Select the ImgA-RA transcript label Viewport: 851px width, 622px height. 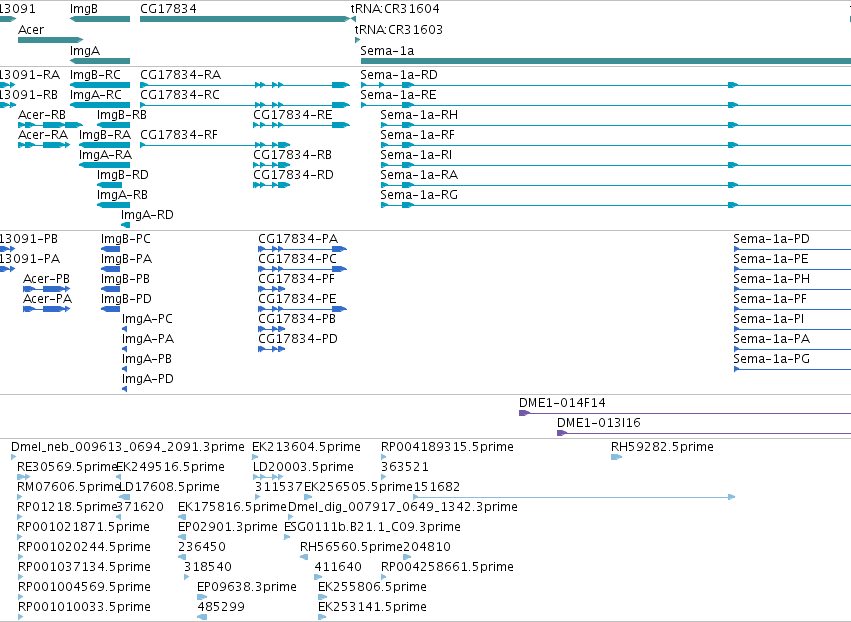click(x=105, y=155)
